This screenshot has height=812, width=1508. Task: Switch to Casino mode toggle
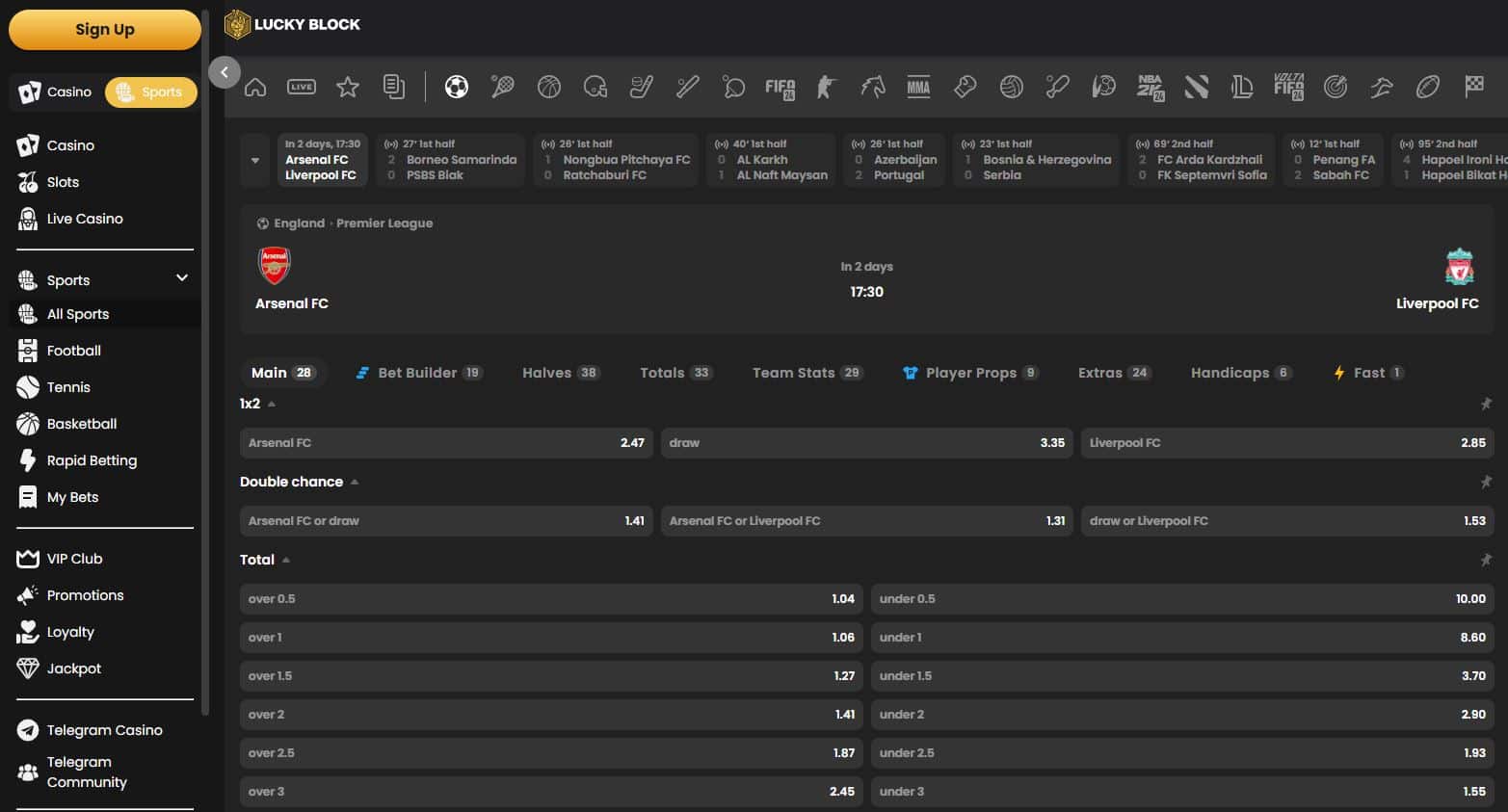(x=57, y=92)
